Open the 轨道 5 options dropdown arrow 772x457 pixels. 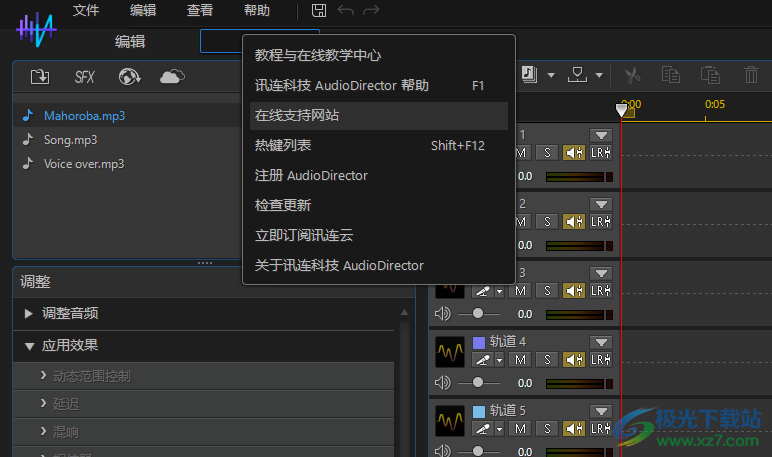pos(601,411)
